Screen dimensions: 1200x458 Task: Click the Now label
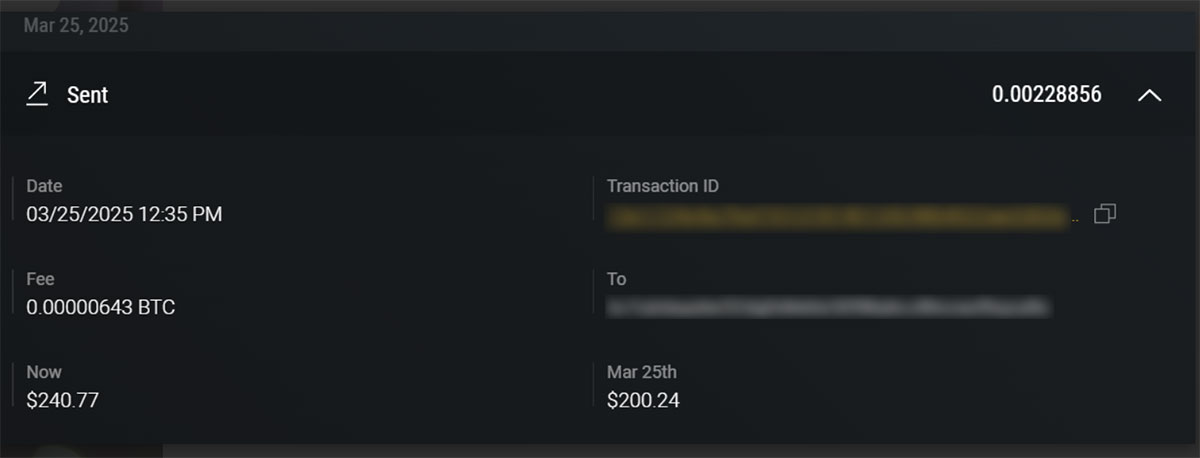[44, 372]
